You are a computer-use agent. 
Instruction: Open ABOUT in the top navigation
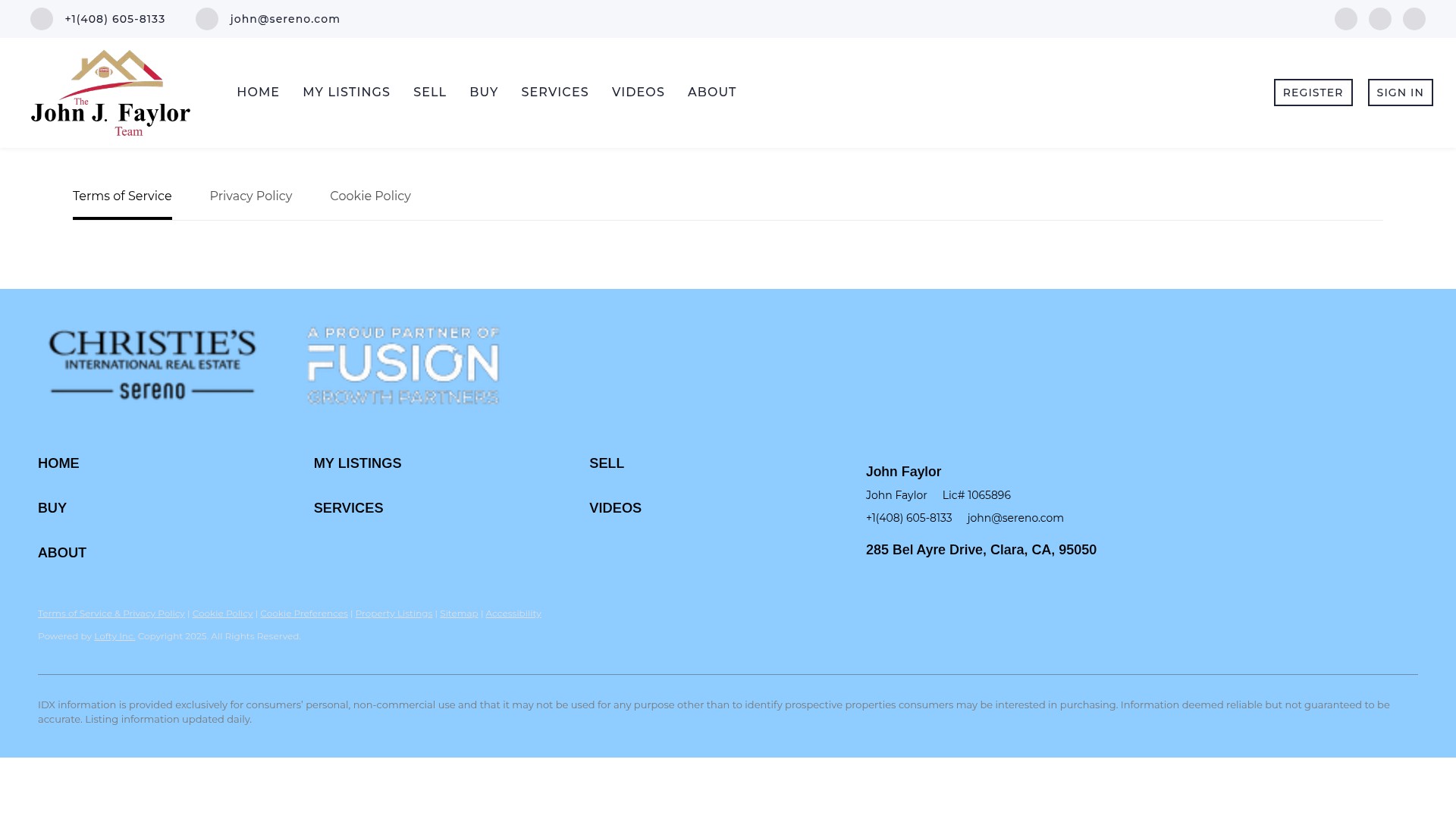point(712,93)
